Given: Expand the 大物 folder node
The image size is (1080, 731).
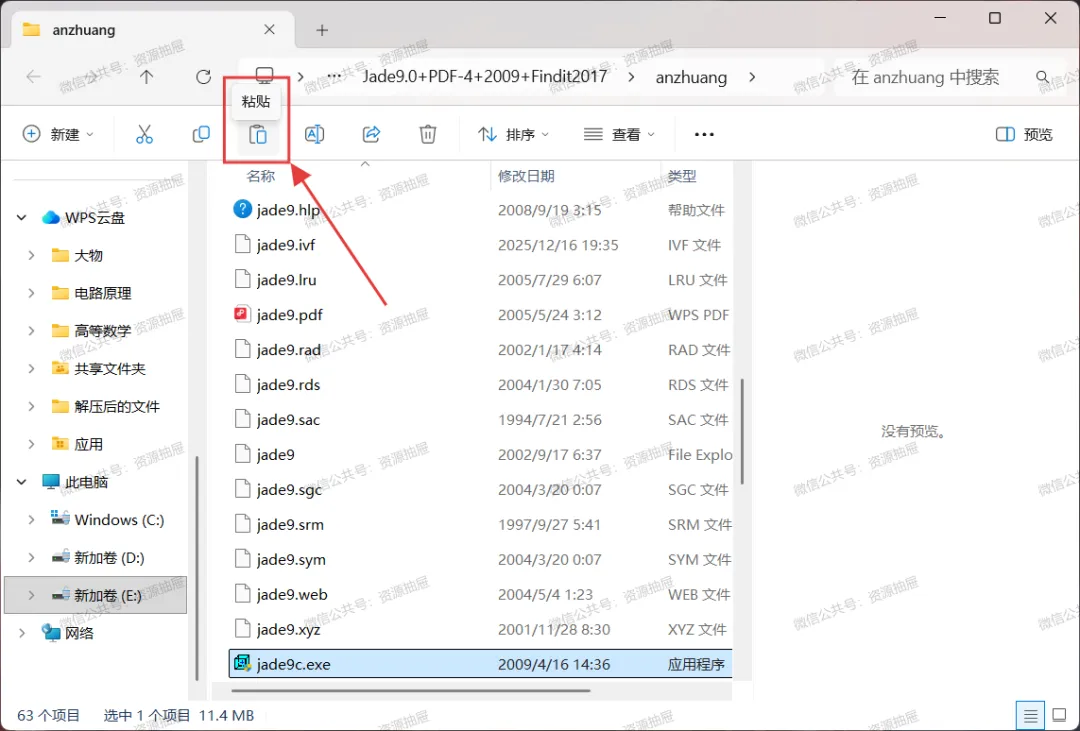Looking at the screenshot, I should (x=31, y=256).
